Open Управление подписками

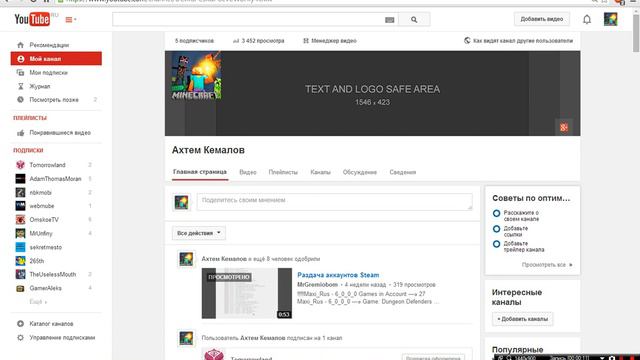[62, 338]
